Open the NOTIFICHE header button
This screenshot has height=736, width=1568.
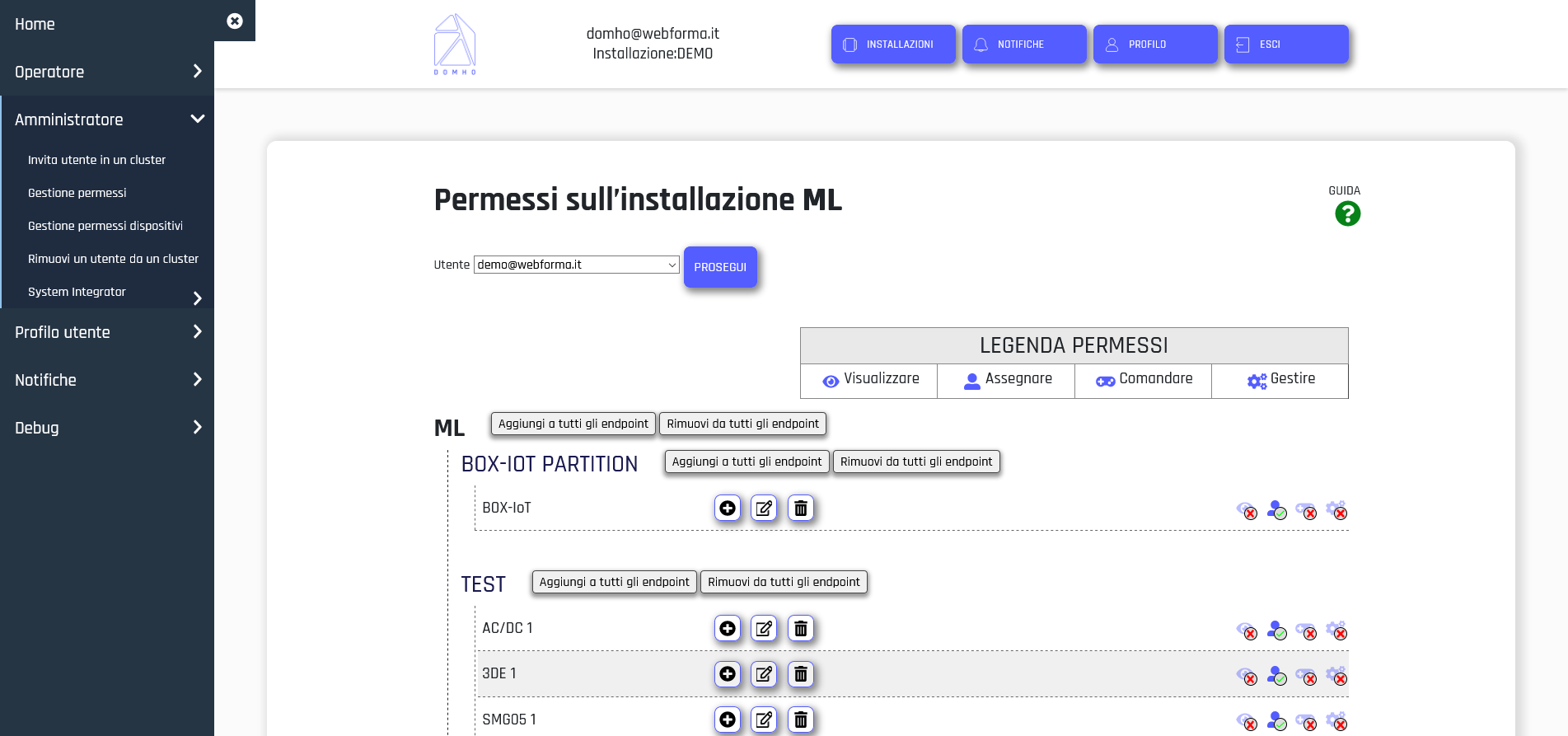tap(1024, 45)
